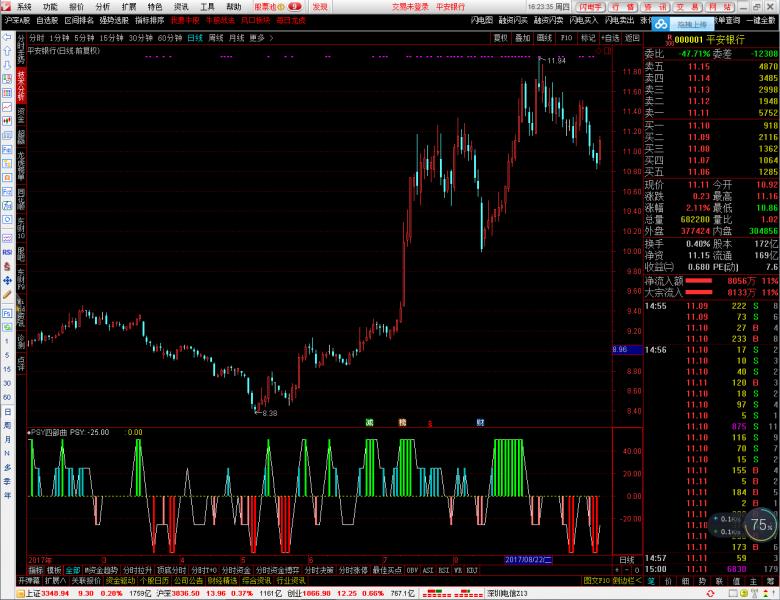
Task: Click the pencil draw icon in sidebar
Action: click(x=7, y=295)
